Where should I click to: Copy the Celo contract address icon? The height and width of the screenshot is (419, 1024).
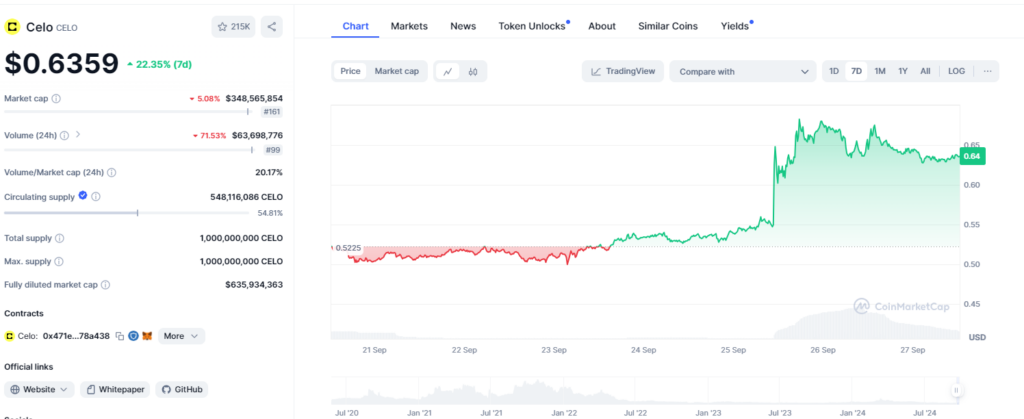point(120,336)
